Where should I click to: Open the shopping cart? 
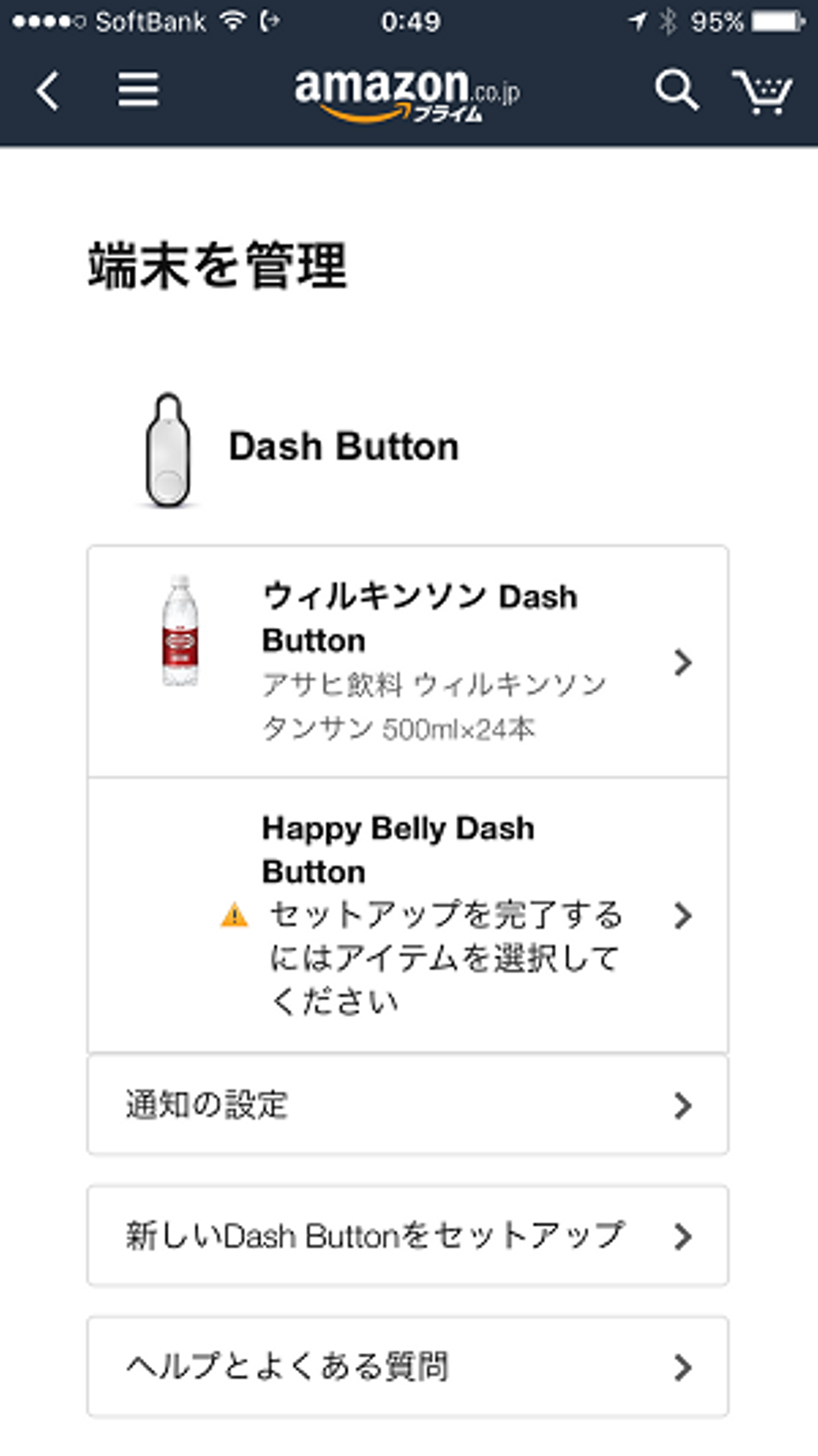(762, 91)
